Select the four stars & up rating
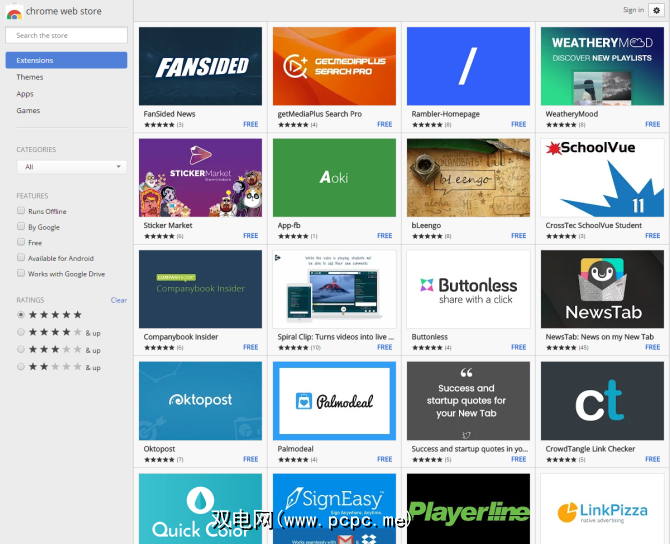Image resolution: width=670 pixels, height=544 pixels. (x=21, y=332)
